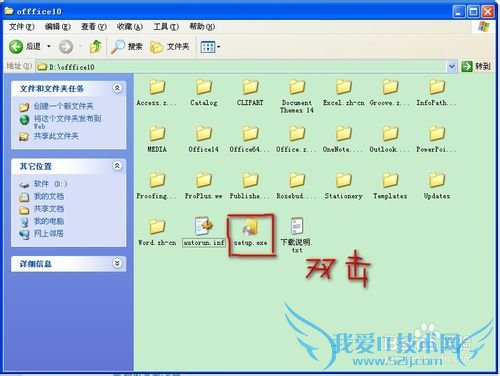Click the Forward navigation arrow button
The image size is (500, 376).
click(x=66, y=47)
